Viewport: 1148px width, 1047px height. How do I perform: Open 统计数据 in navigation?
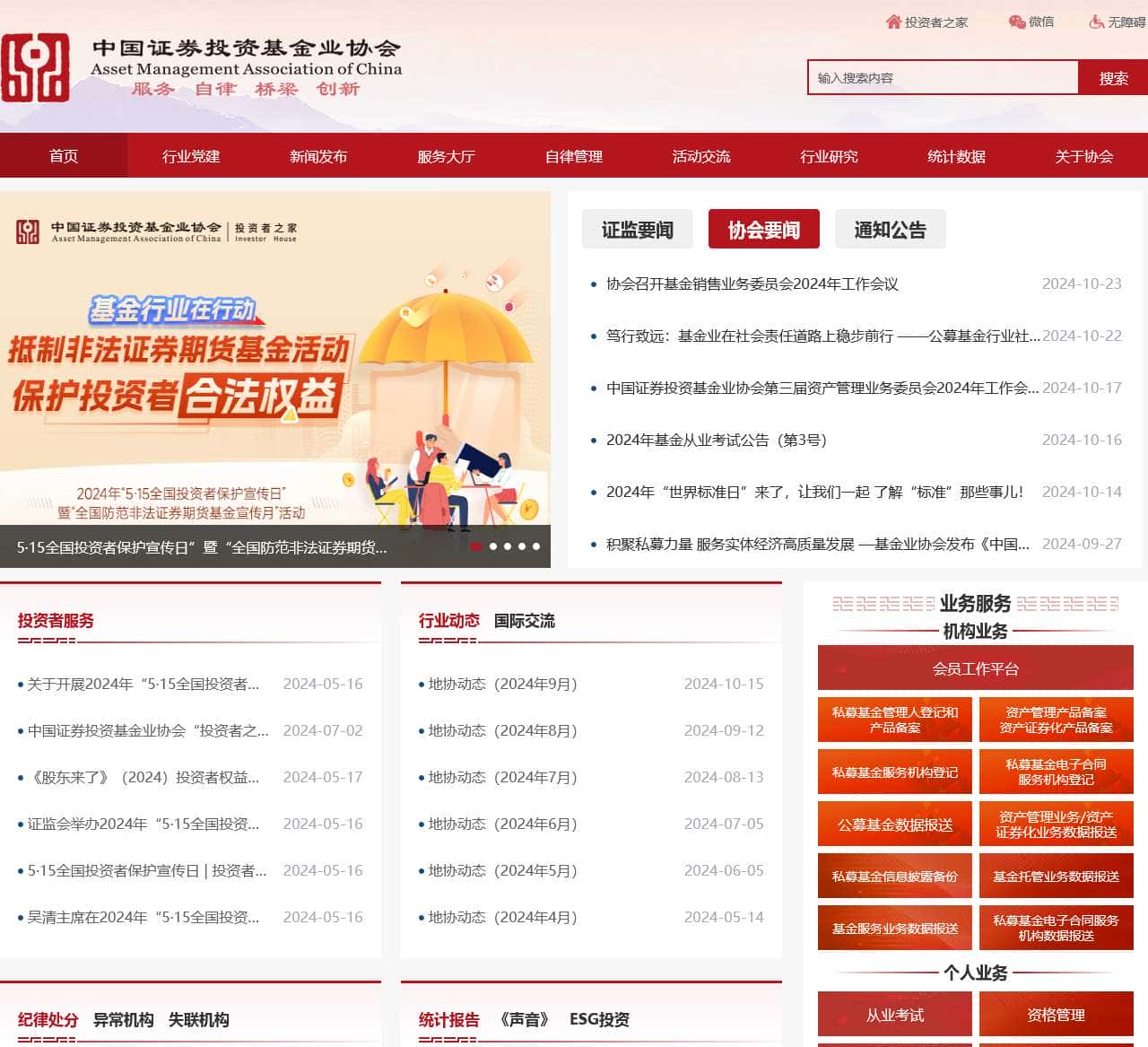(x=956, y=156)
